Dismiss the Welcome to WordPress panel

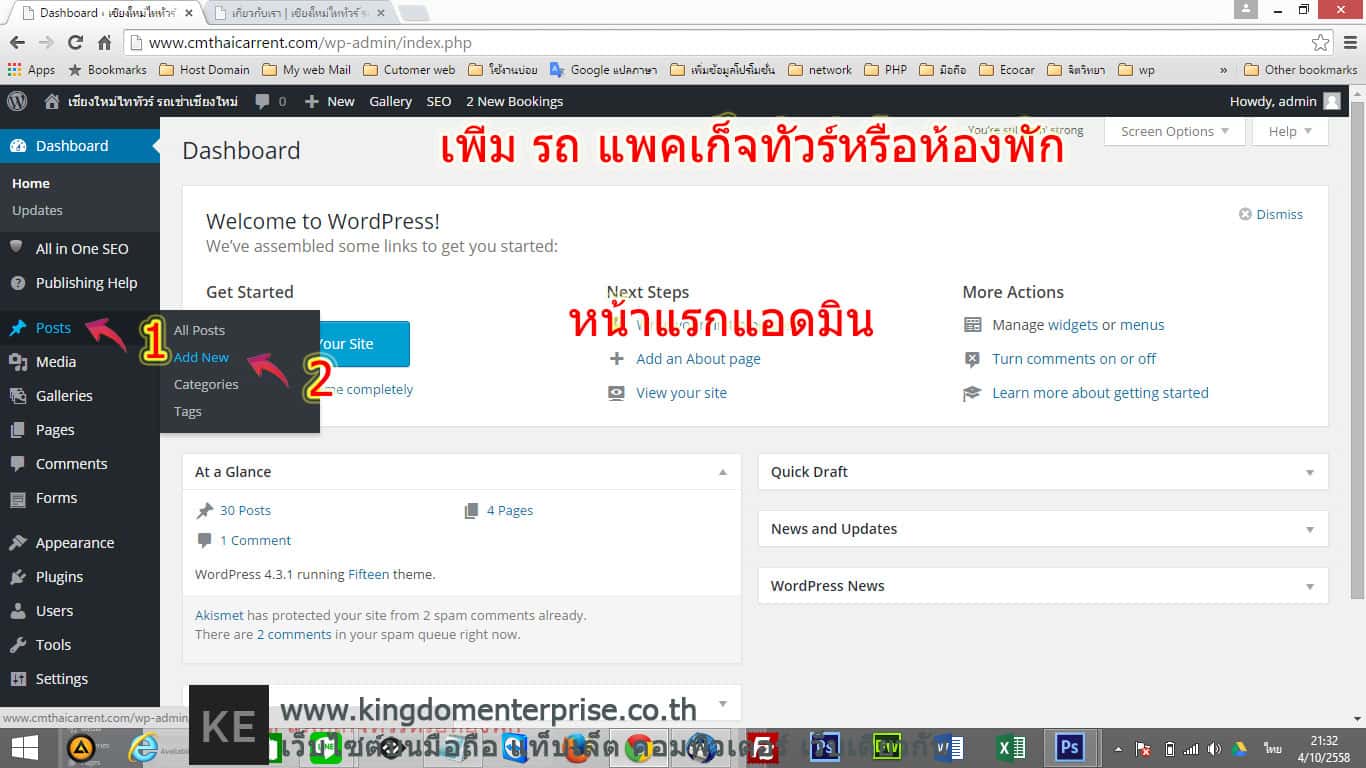click(1271, 214)
